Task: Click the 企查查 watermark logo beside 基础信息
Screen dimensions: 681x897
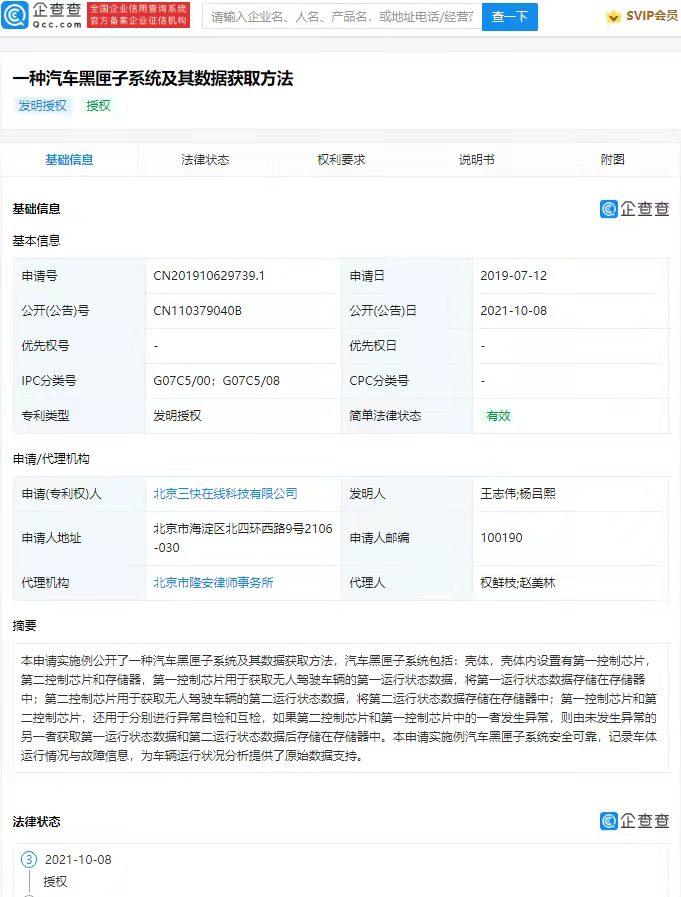Action: pos(635,209)
